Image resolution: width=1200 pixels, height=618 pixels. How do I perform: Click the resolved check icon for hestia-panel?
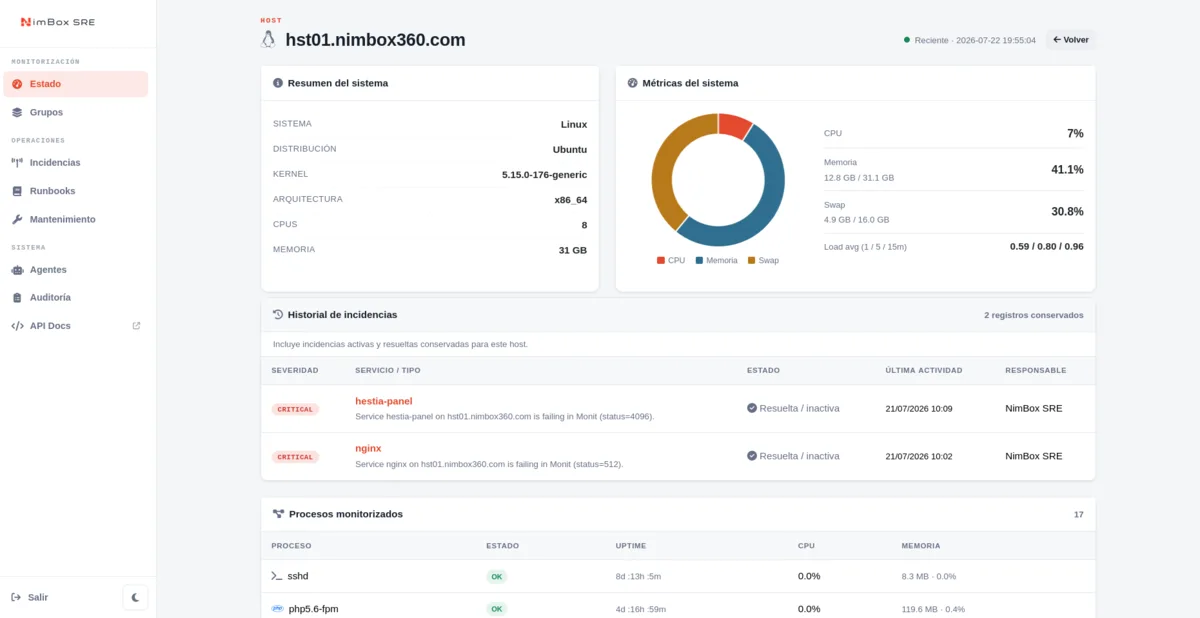click(752, 408)
